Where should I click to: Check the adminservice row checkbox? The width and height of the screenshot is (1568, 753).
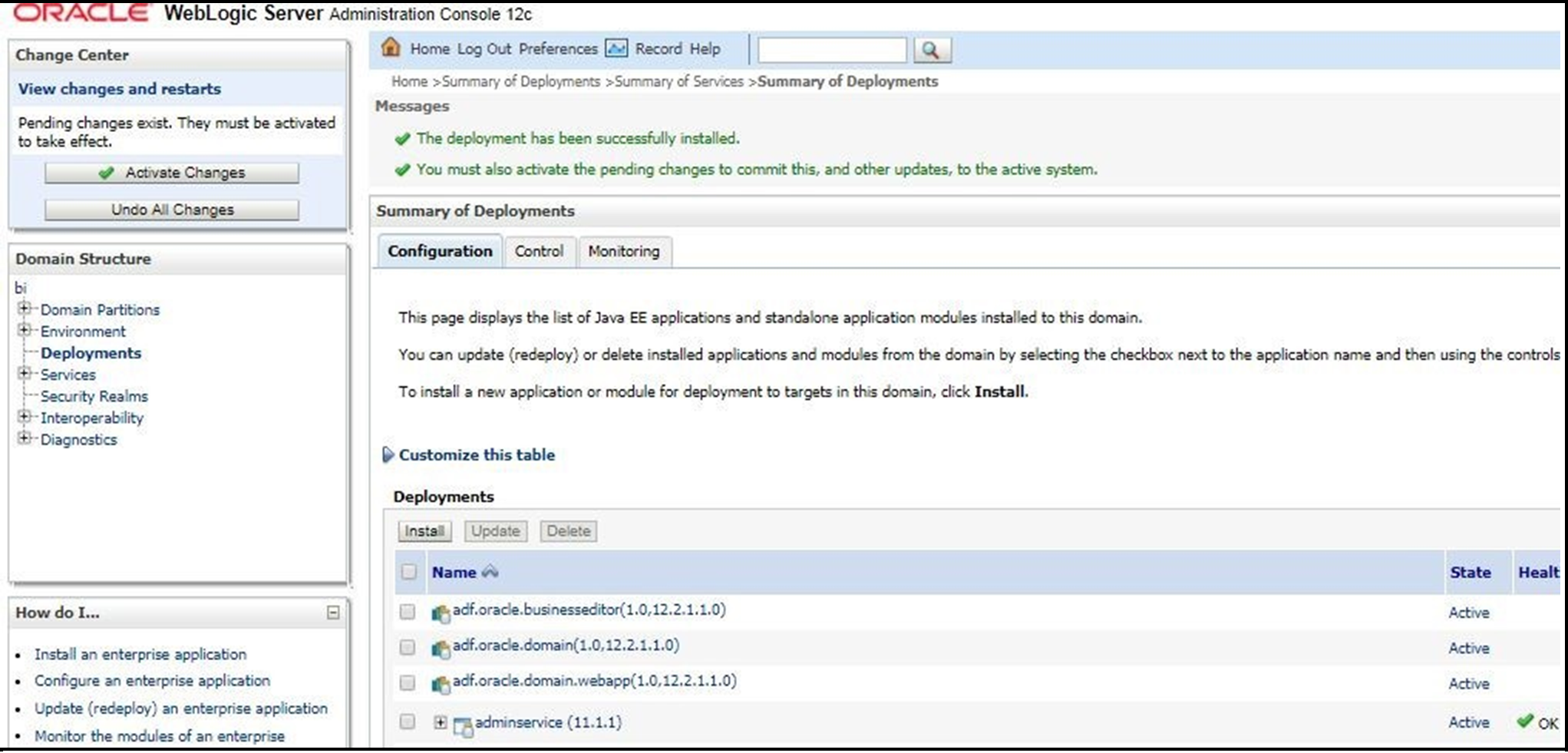point(408,722)
